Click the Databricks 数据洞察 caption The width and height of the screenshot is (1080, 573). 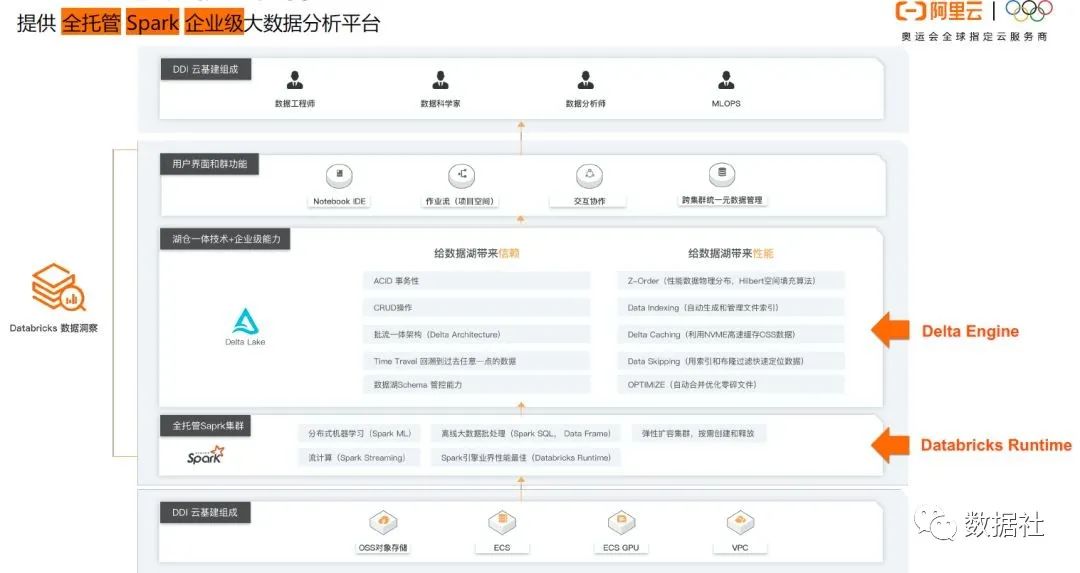[54, 329]
